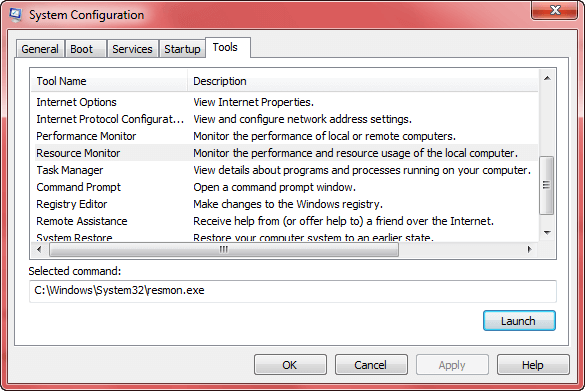
Task: Open the Boot tab
Action: coord(85,49)
